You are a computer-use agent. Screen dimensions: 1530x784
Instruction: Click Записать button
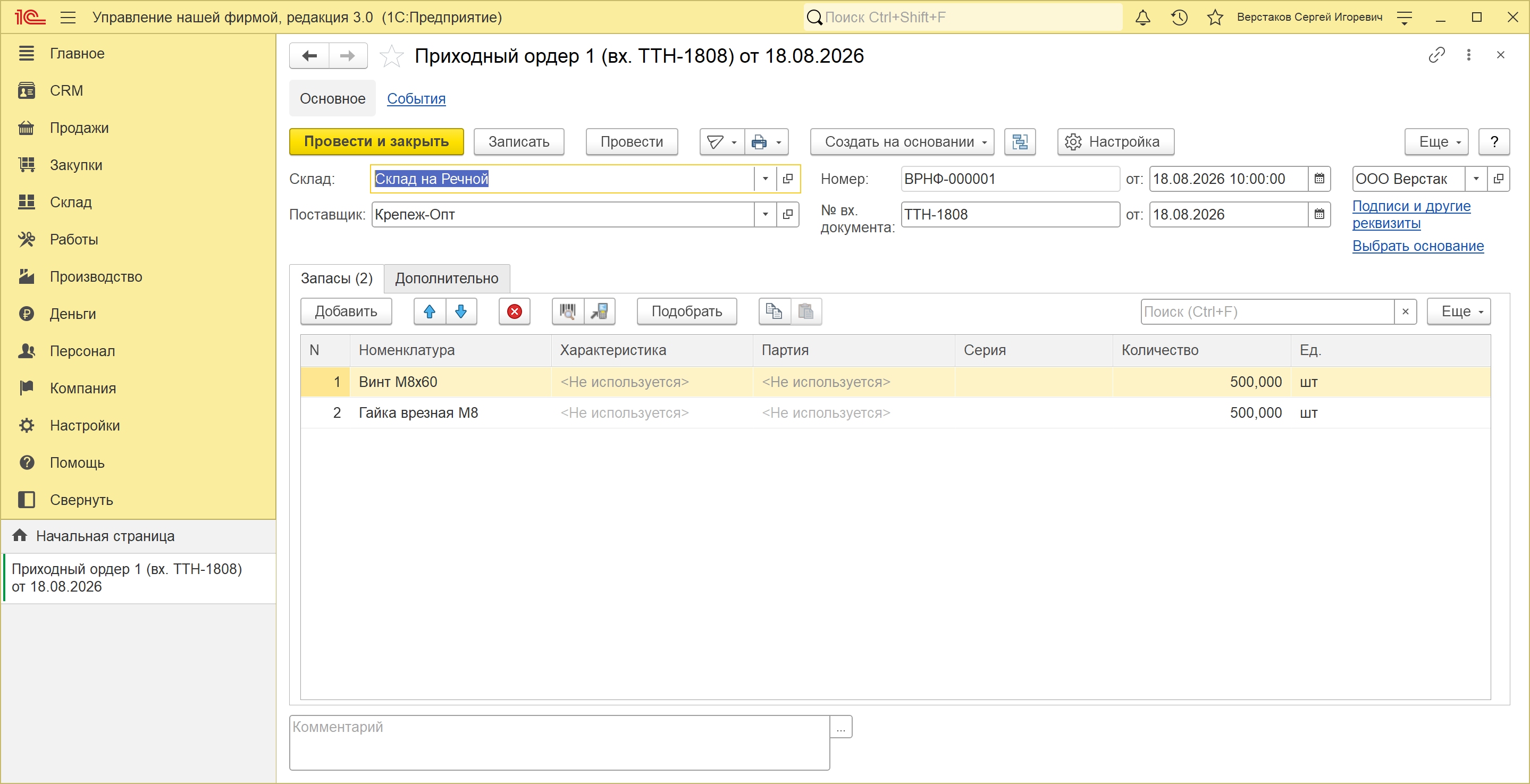pyautogui.click(x=518, y=142)
